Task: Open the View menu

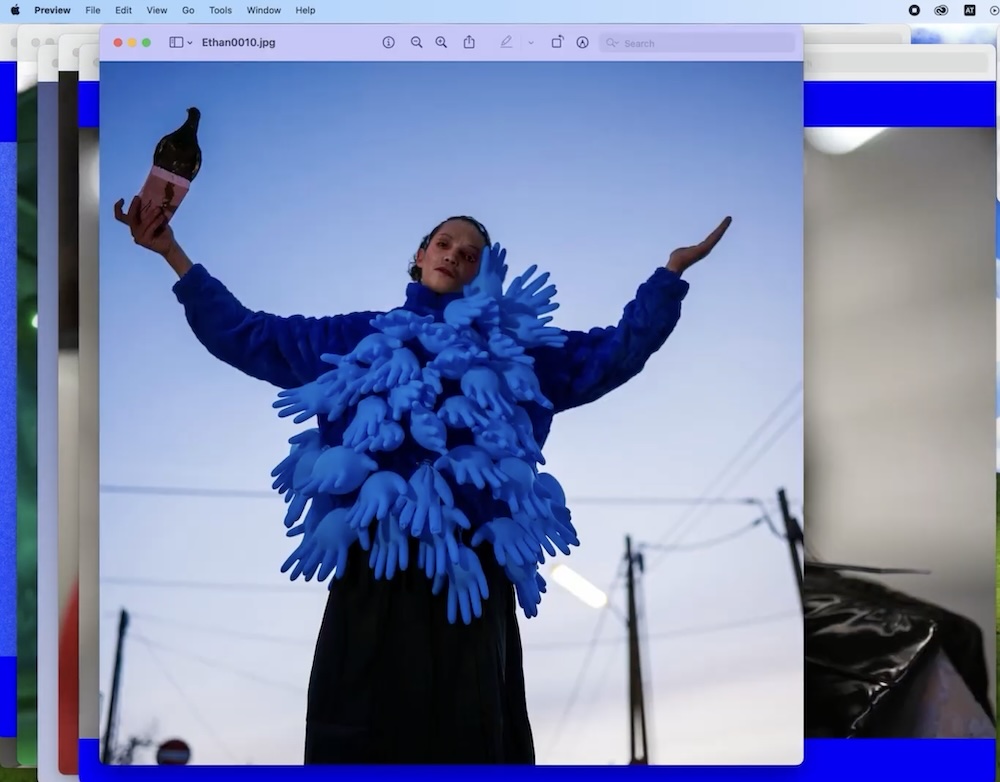Action: pos(157,10)
